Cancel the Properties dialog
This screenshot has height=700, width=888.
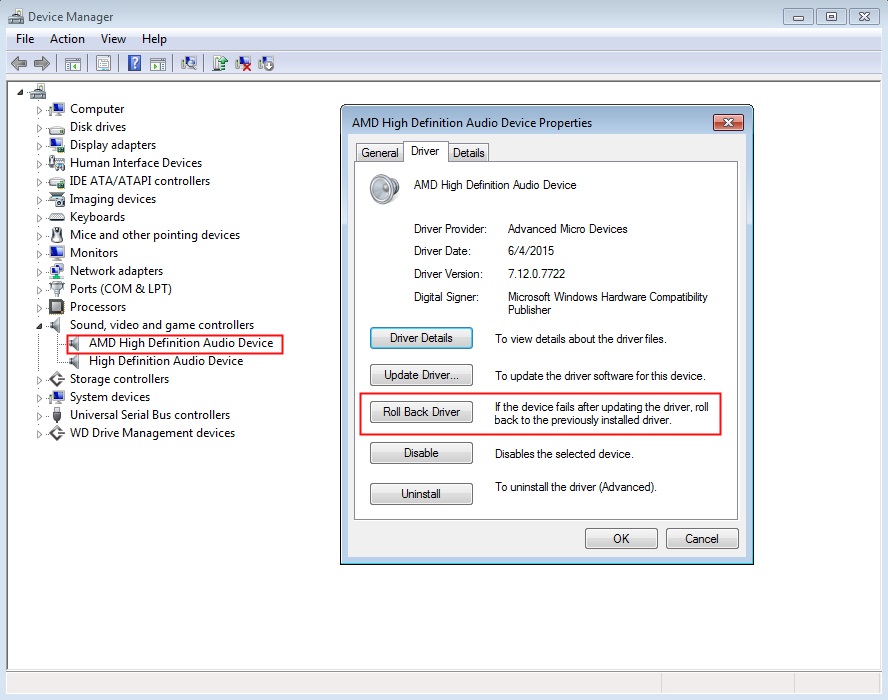[x=702, y=539]
